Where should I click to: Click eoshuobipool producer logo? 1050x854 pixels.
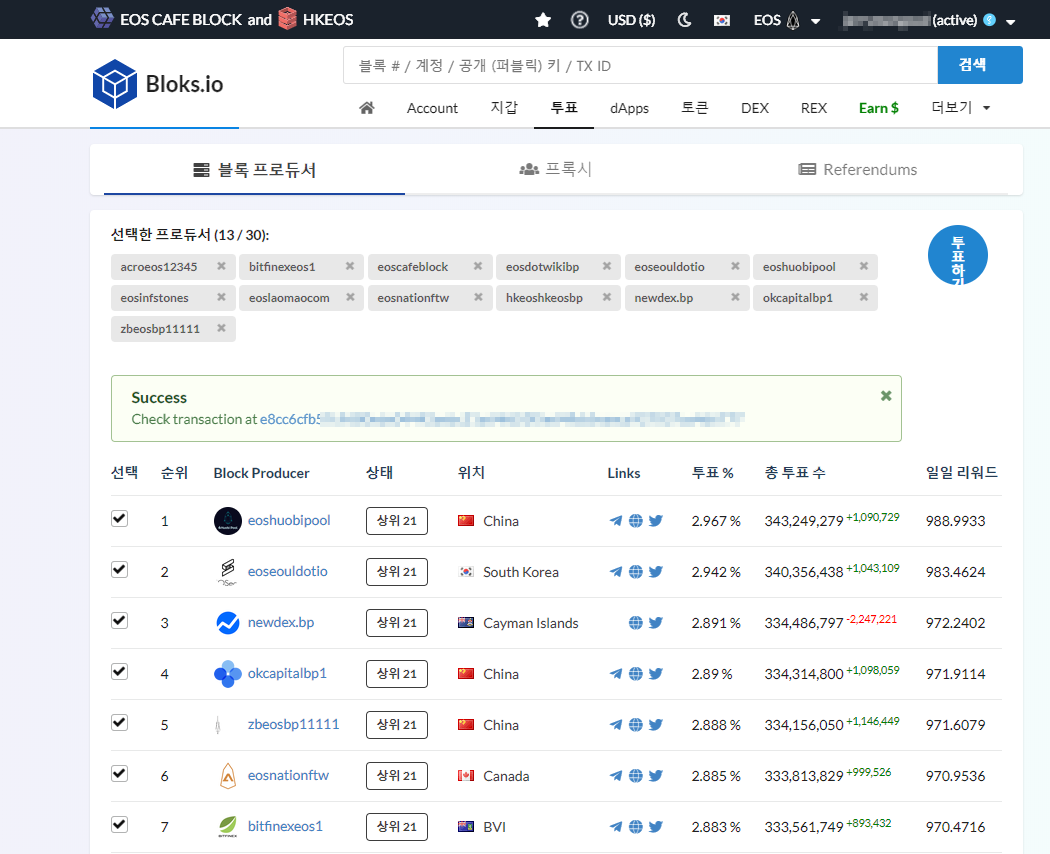(x=228, y=521)
